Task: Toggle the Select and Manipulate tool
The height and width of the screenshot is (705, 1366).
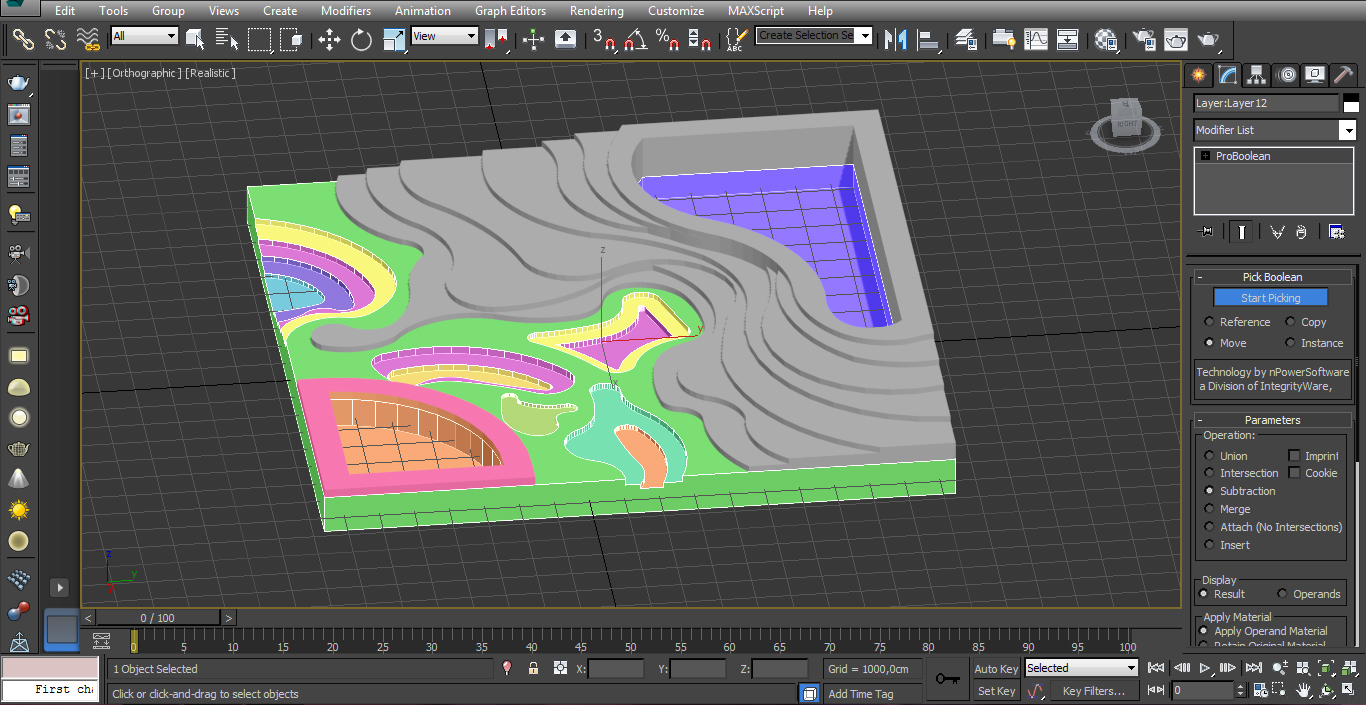Action: tap(533, 39)
